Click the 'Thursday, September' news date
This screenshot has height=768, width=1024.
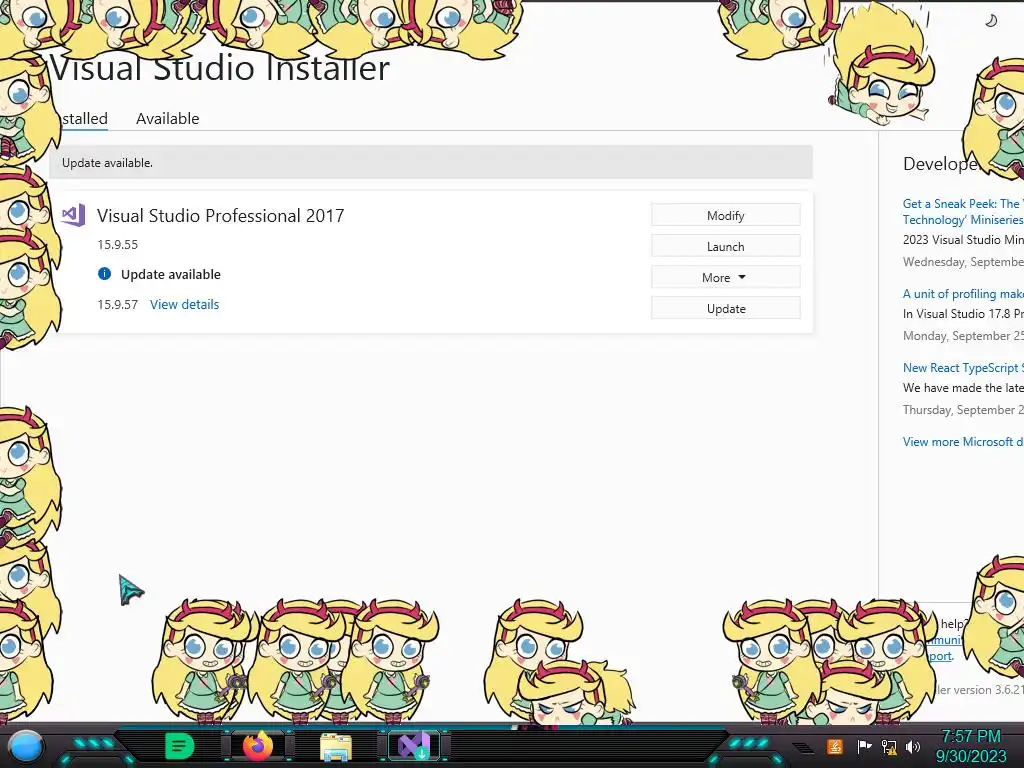click(963, 409)
